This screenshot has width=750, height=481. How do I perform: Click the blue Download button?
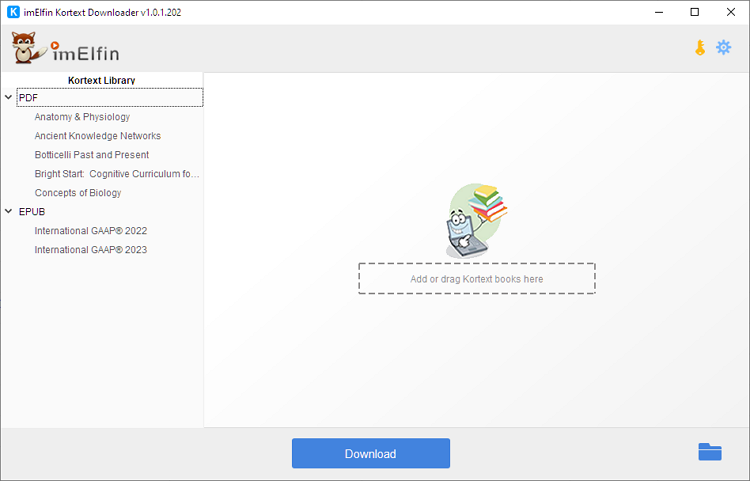[371, 453]
